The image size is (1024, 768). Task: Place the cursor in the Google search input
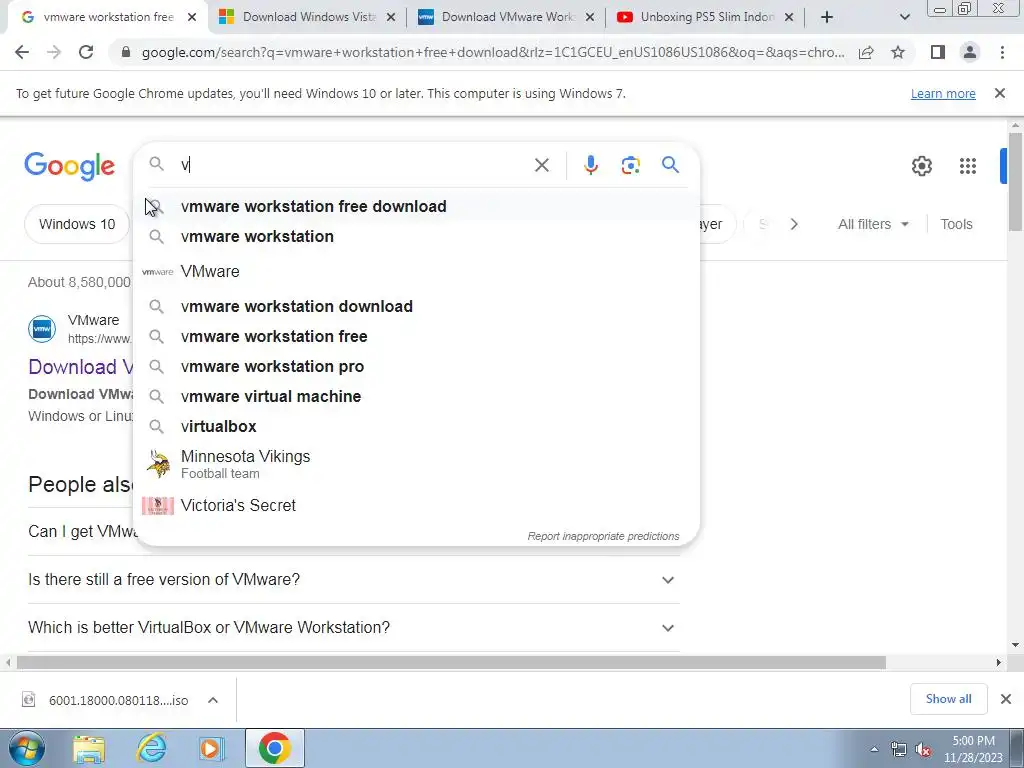point(353,165)
